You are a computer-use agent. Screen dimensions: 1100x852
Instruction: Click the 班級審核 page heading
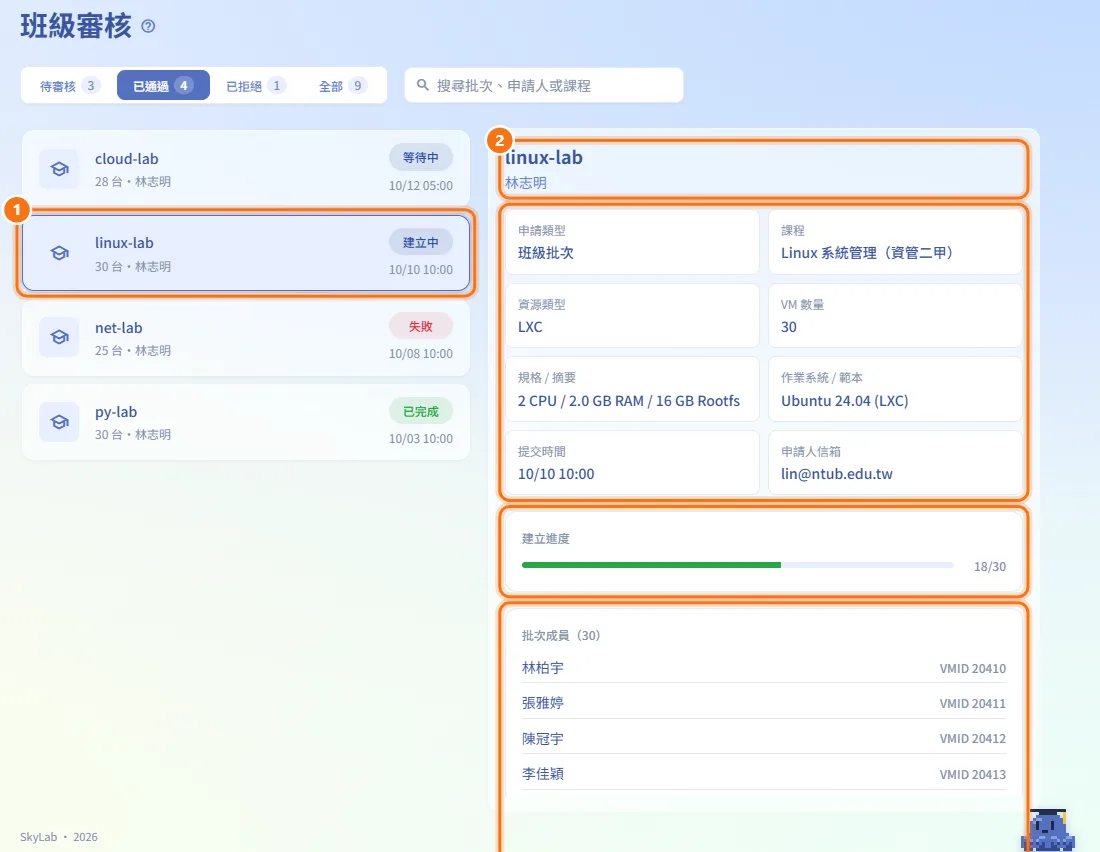coord(76,26)
